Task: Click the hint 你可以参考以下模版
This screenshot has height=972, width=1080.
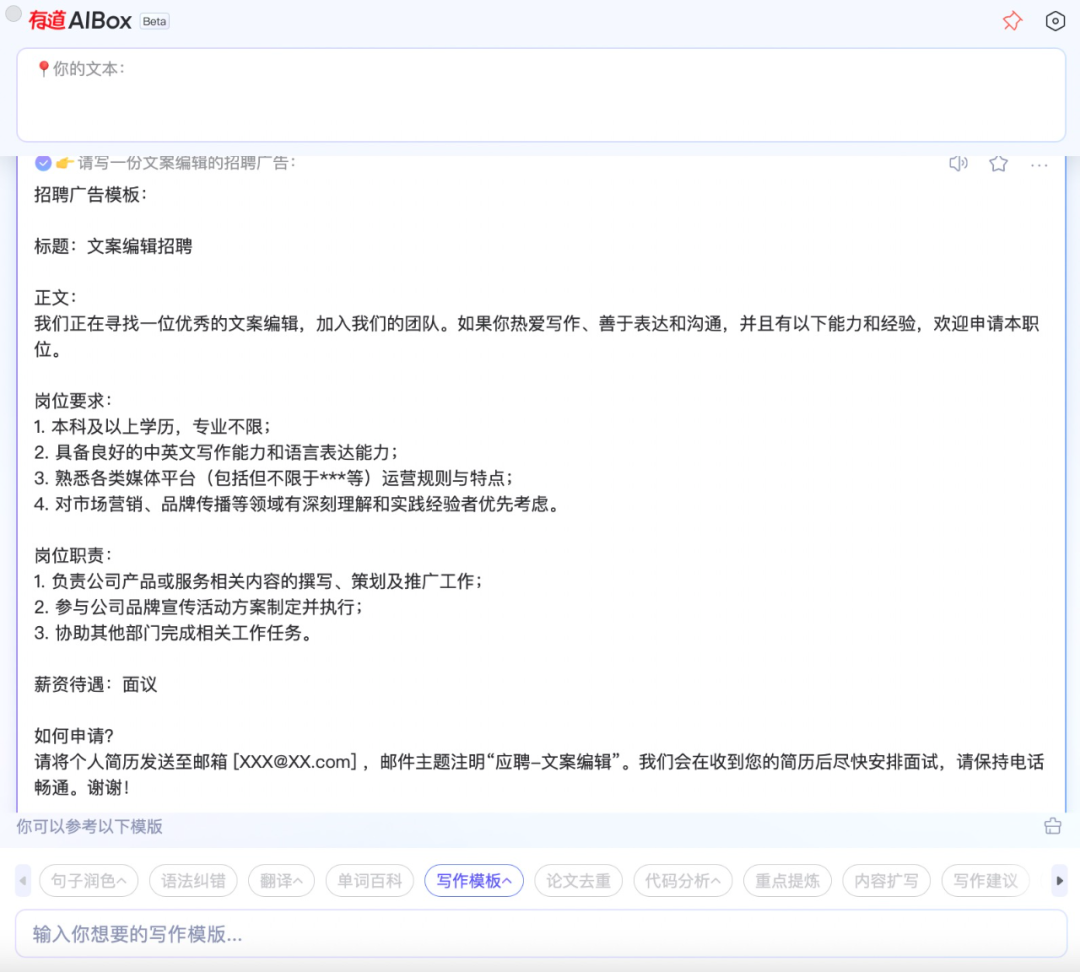Action: pyautogui.click(x=90, y=826)
